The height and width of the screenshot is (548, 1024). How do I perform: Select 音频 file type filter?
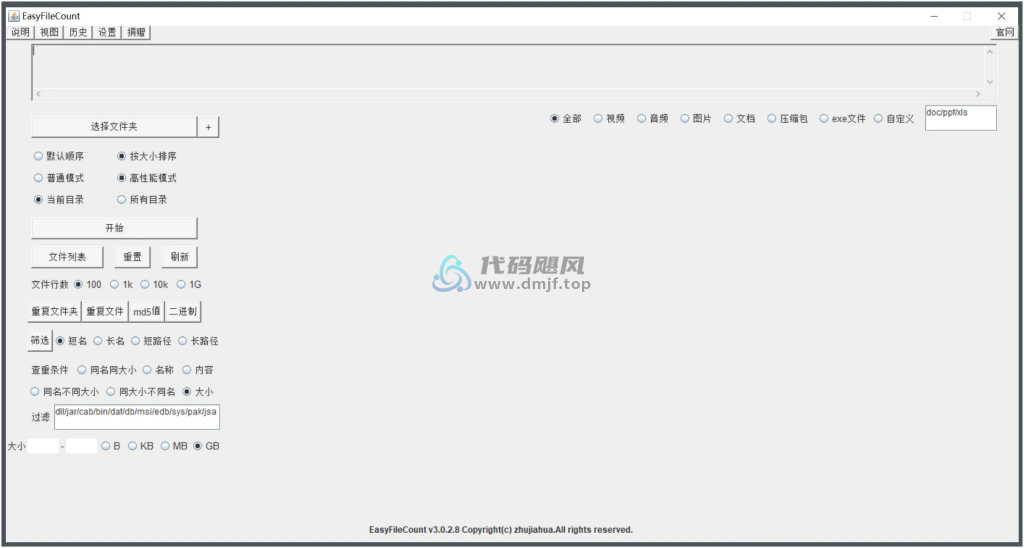click(x=652, y=119)
